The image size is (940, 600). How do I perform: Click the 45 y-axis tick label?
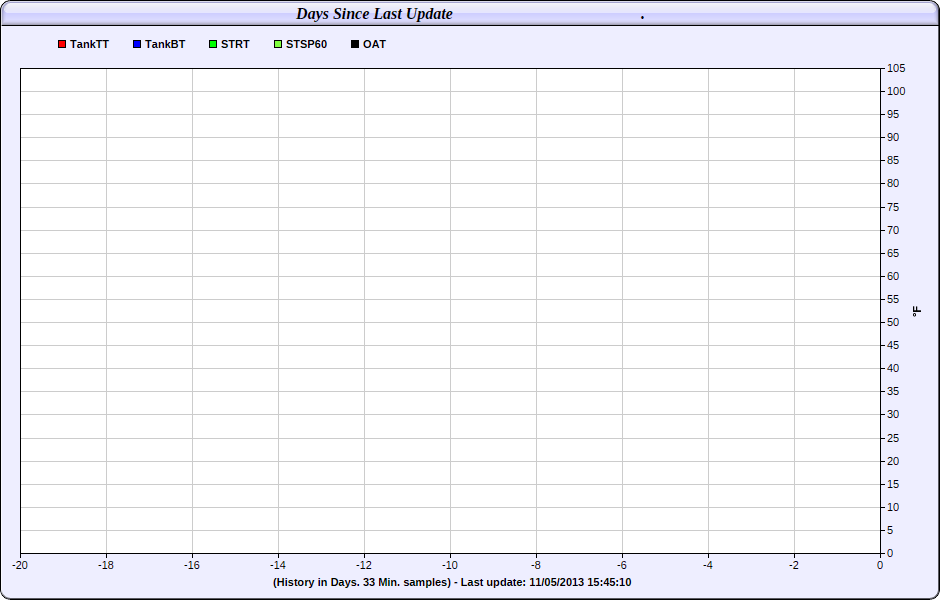[893, 345]
